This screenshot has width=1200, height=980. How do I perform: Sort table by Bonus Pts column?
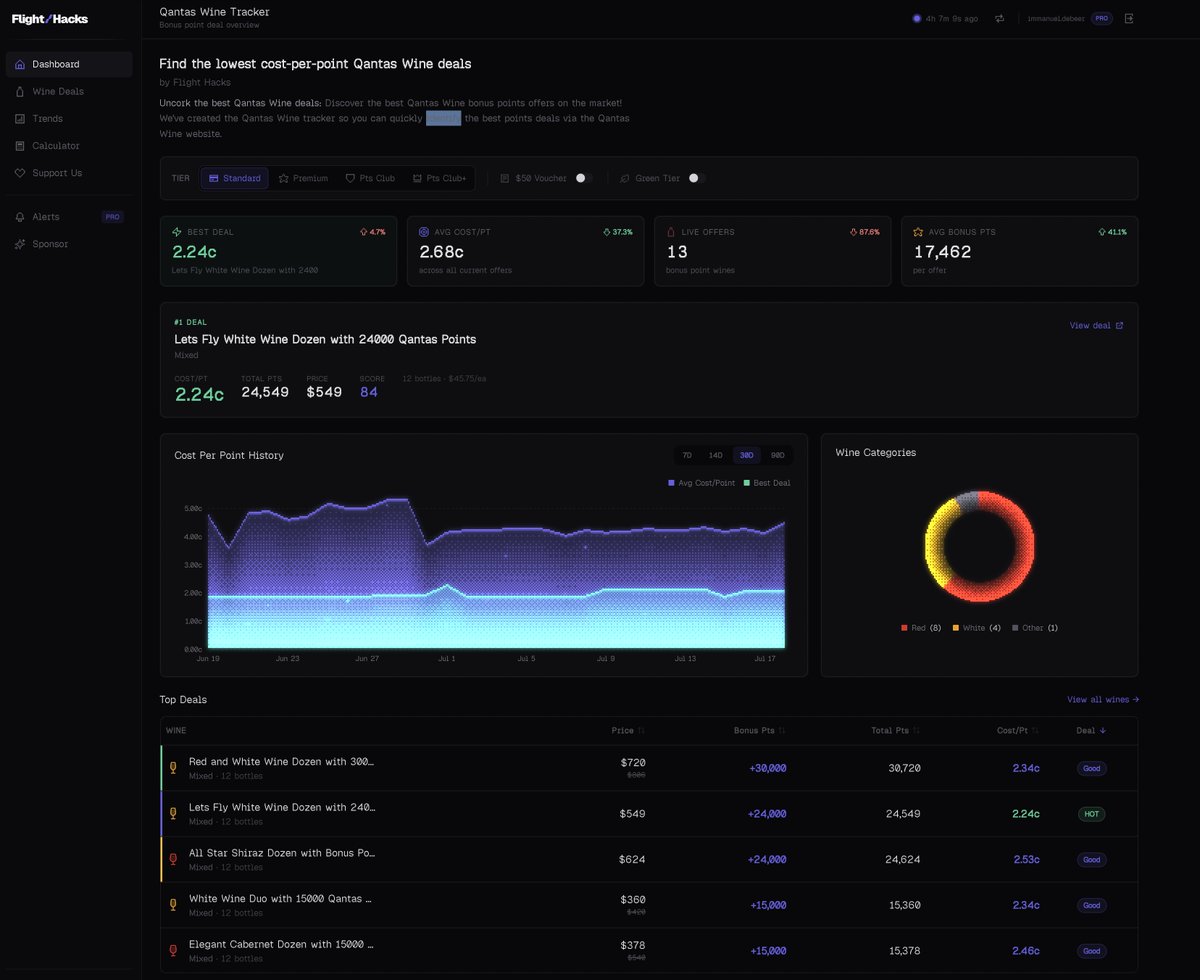(759, 730)
